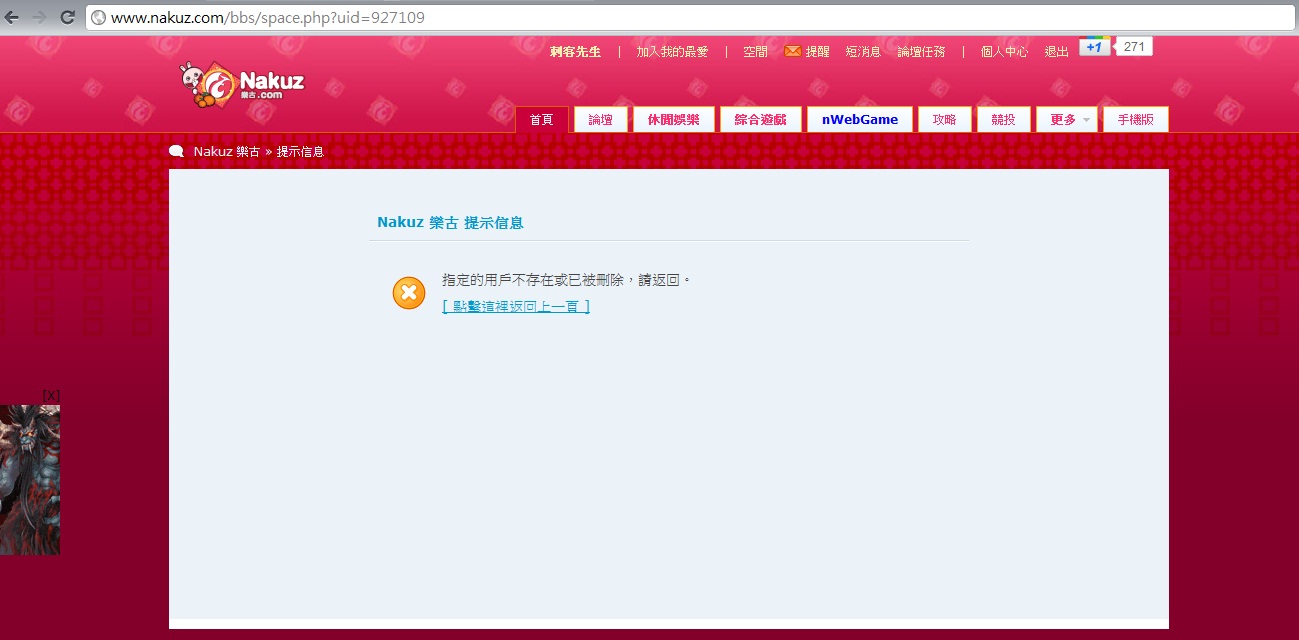Open the 首頁 tab
The height and width of the screenshot is (640, 1299).
[541, 120]
